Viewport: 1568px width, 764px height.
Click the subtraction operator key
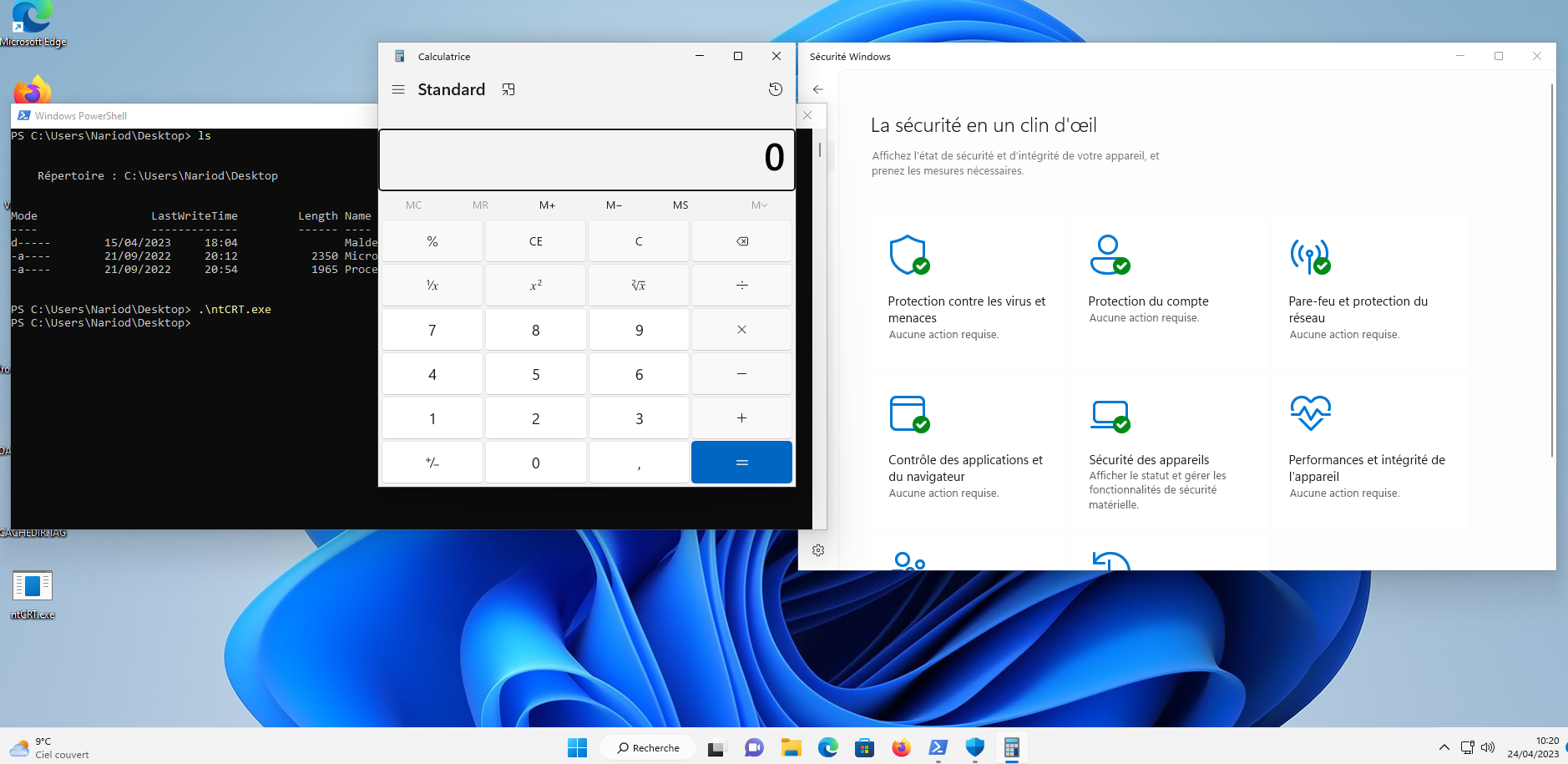[741, 374]
